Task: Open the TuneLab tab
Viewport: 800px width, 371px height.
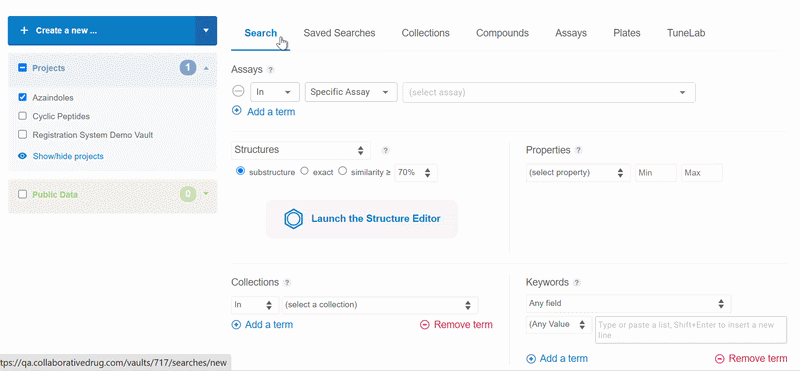Action: coord(686,33)
